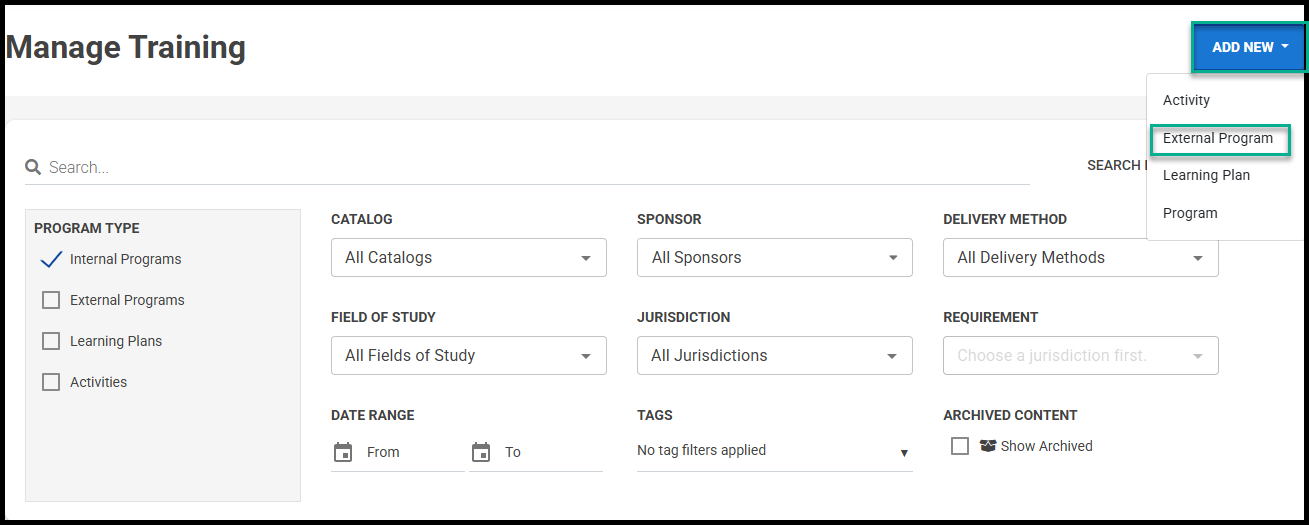The image size is (1309, 525).
Task: Expand the All Jurisdictions dropdown
Action: (774, 355)
